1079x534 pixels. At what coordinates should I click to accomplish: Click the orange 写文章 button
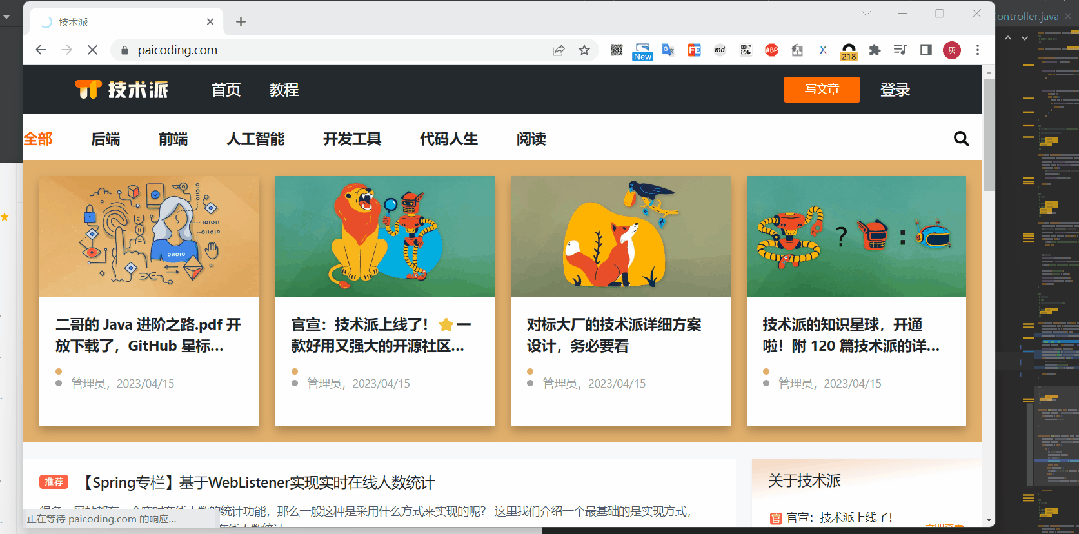[x=822, y=89]
